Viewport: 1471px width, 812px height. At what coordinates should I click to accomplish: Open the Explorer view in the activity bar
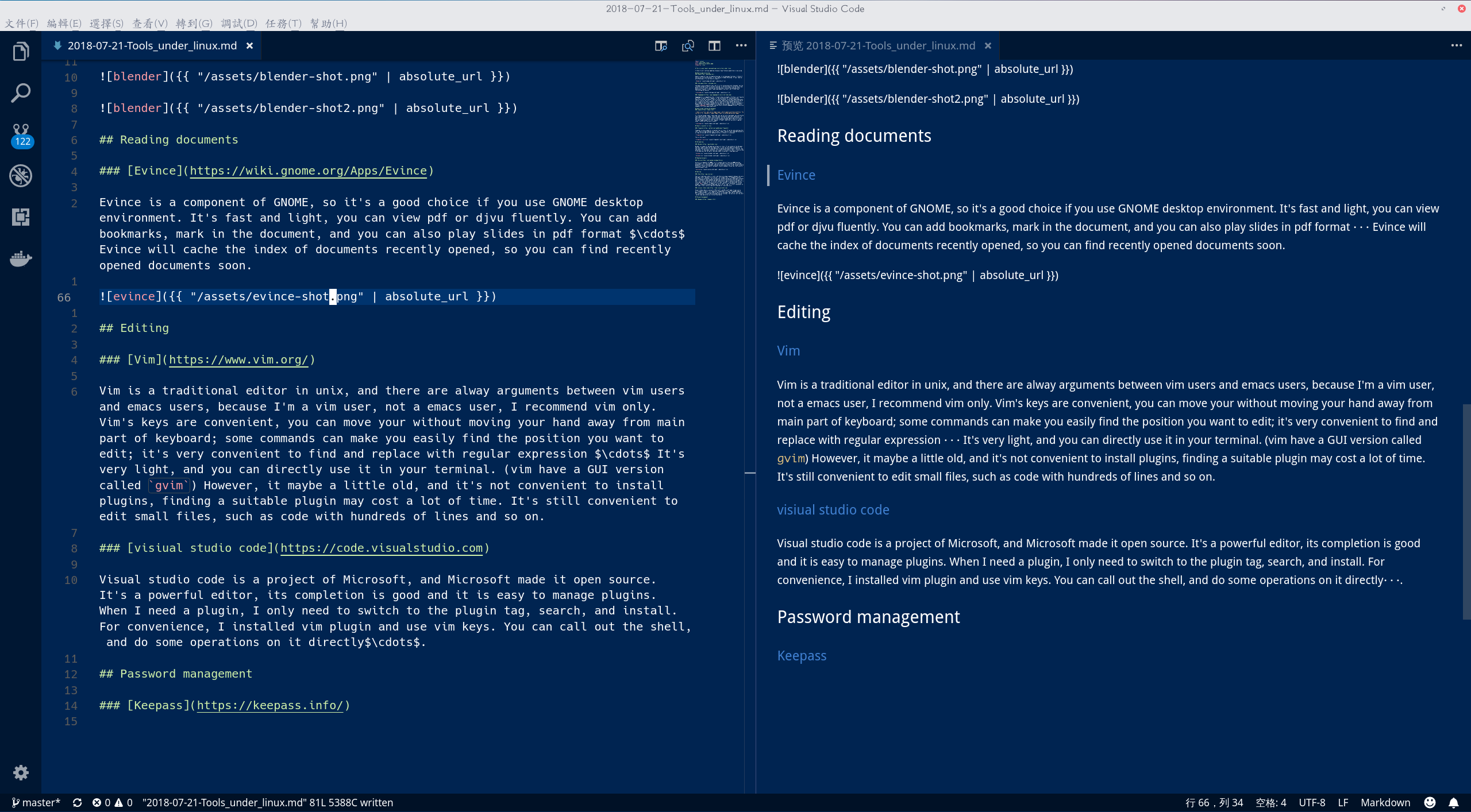(x=21, y=52)
